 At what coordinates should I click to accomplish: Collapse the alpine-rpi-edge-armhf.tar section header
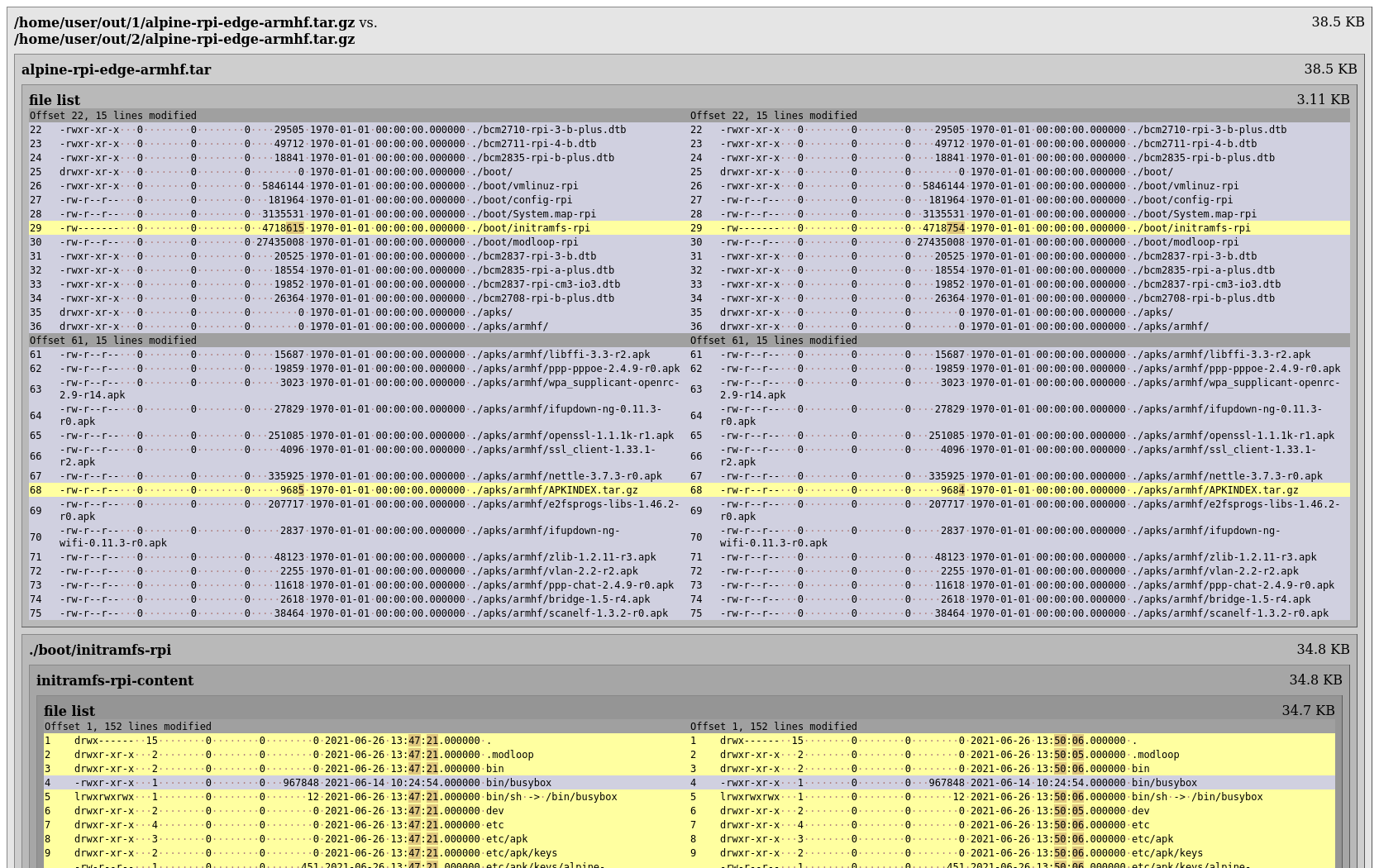pos(116,69)
